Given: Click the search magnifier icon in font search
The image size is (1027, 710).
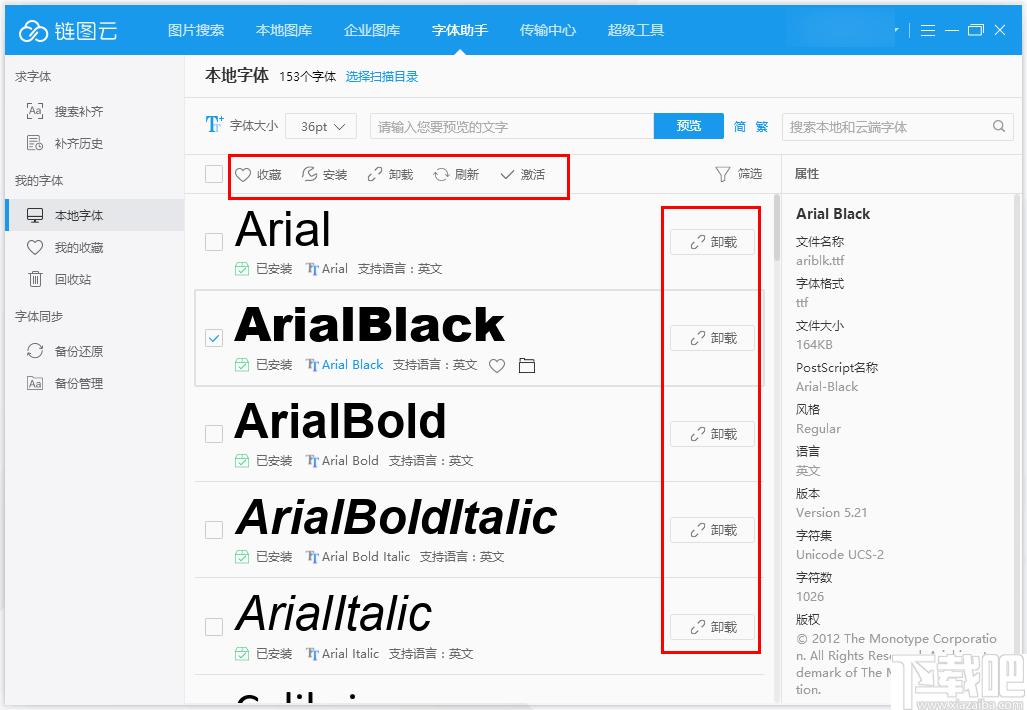Looking at the screenshot, I should 998,127.
